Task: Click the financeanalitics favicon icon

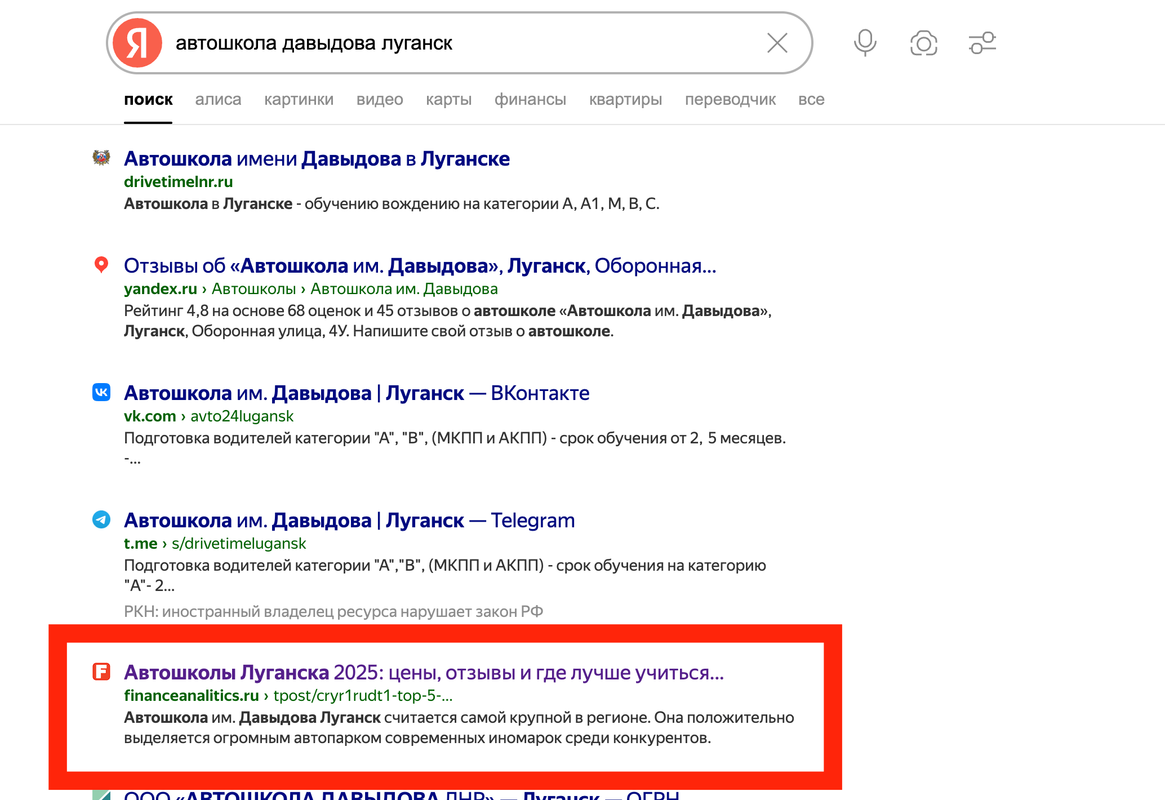Action: point(101,671)
